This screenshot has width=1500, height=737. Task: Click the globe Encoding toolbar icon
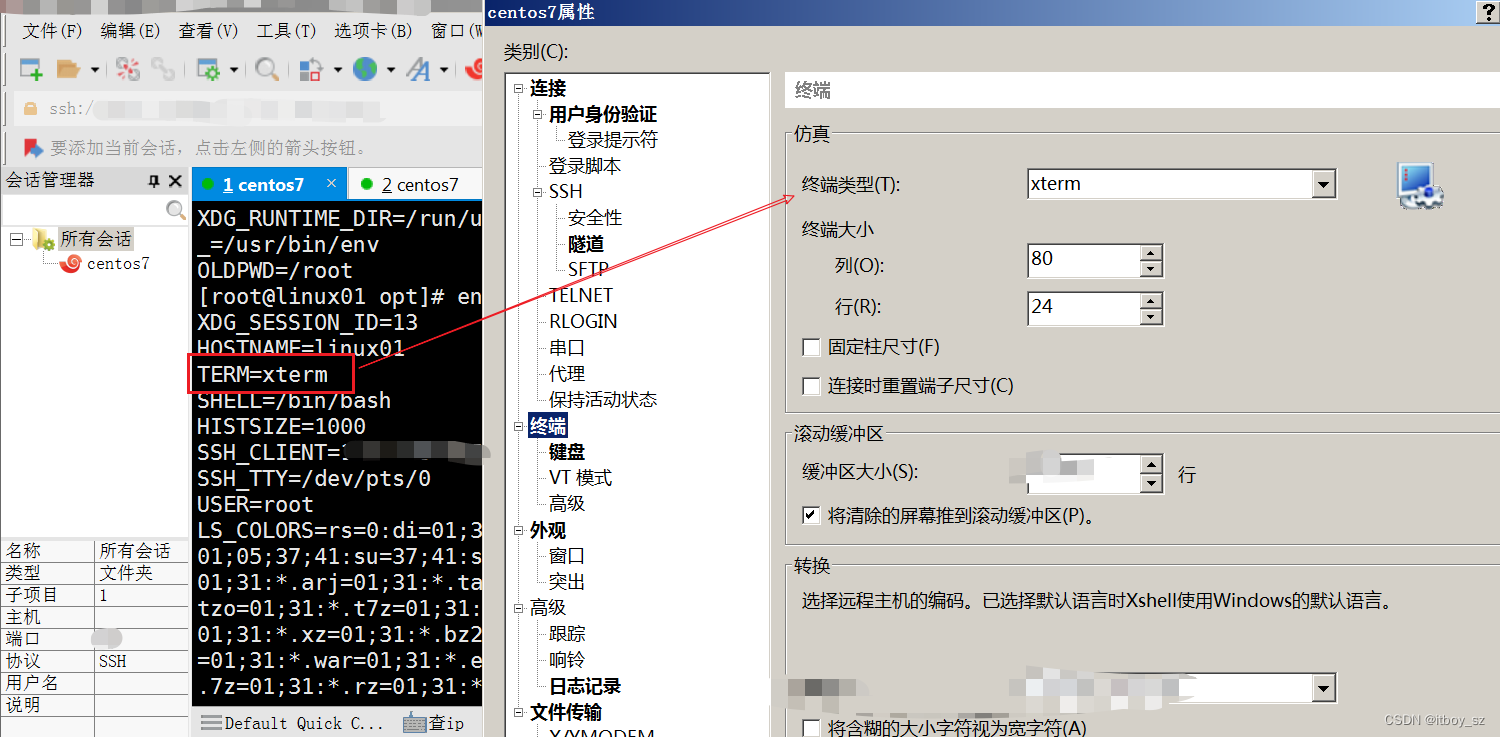(x=365, y=69)
